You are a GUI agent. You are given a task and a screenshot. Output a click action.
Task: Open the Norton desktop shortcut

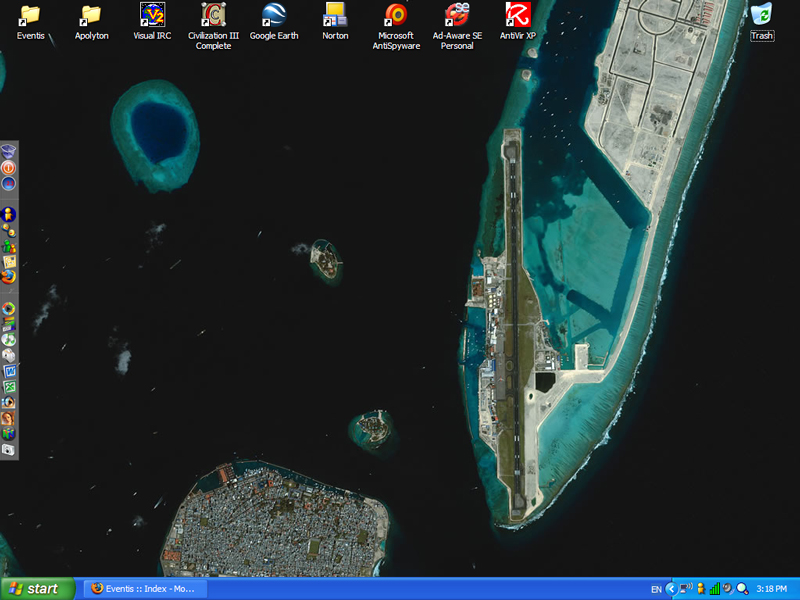335,15
